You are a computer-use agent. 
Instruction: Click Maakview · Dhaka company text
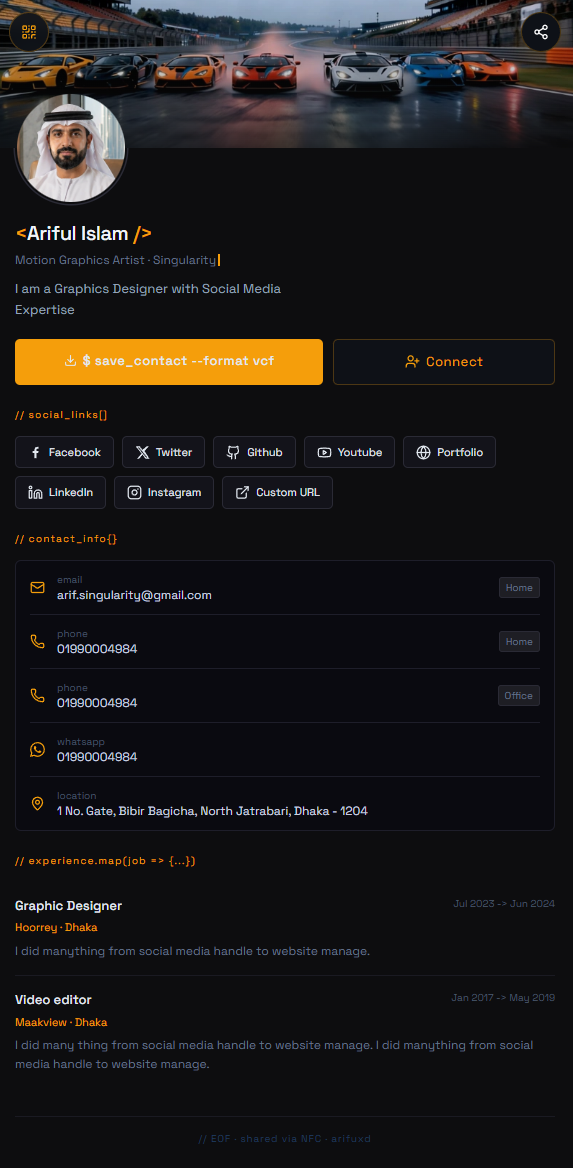pyautogui.click(x=61, y=1022)
